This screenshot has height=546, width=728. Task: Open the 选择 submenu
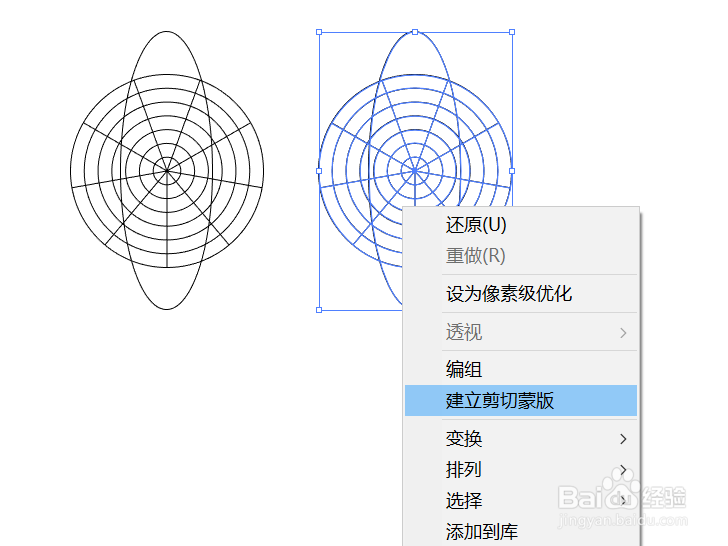(521, 500)
